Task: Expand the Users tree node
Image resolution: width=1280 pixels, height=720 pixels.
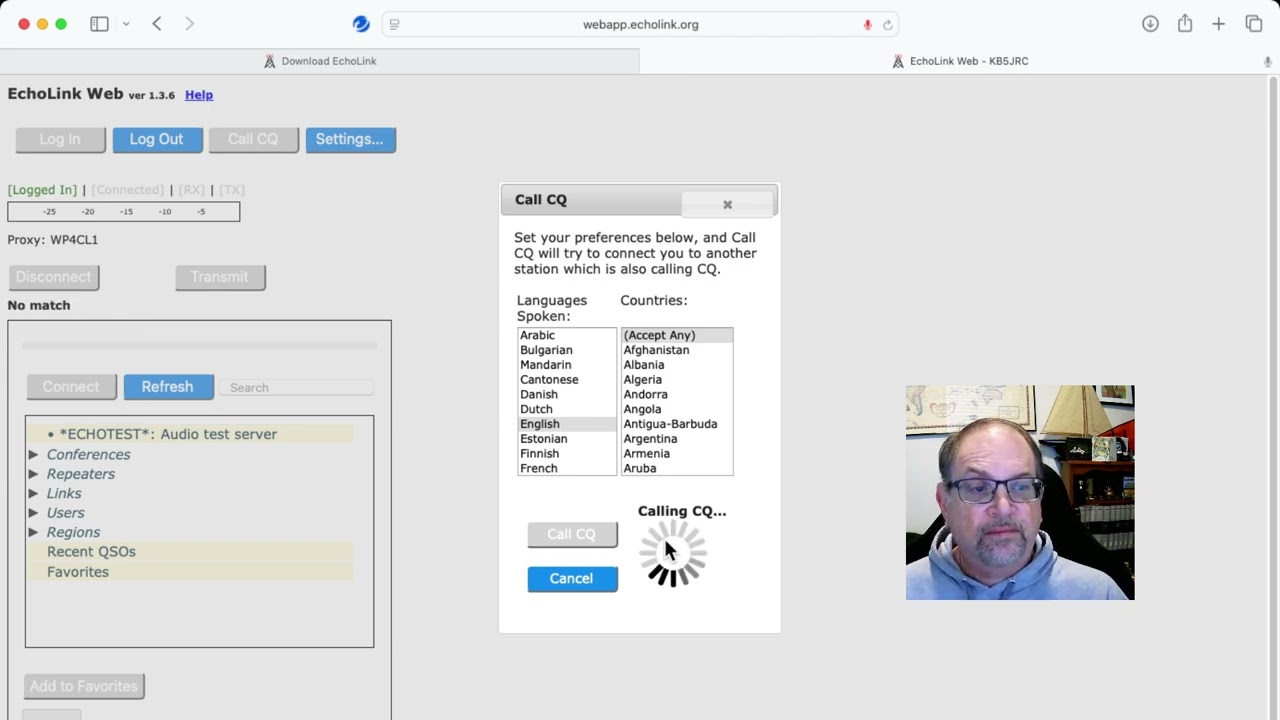Action: (33, 513)
